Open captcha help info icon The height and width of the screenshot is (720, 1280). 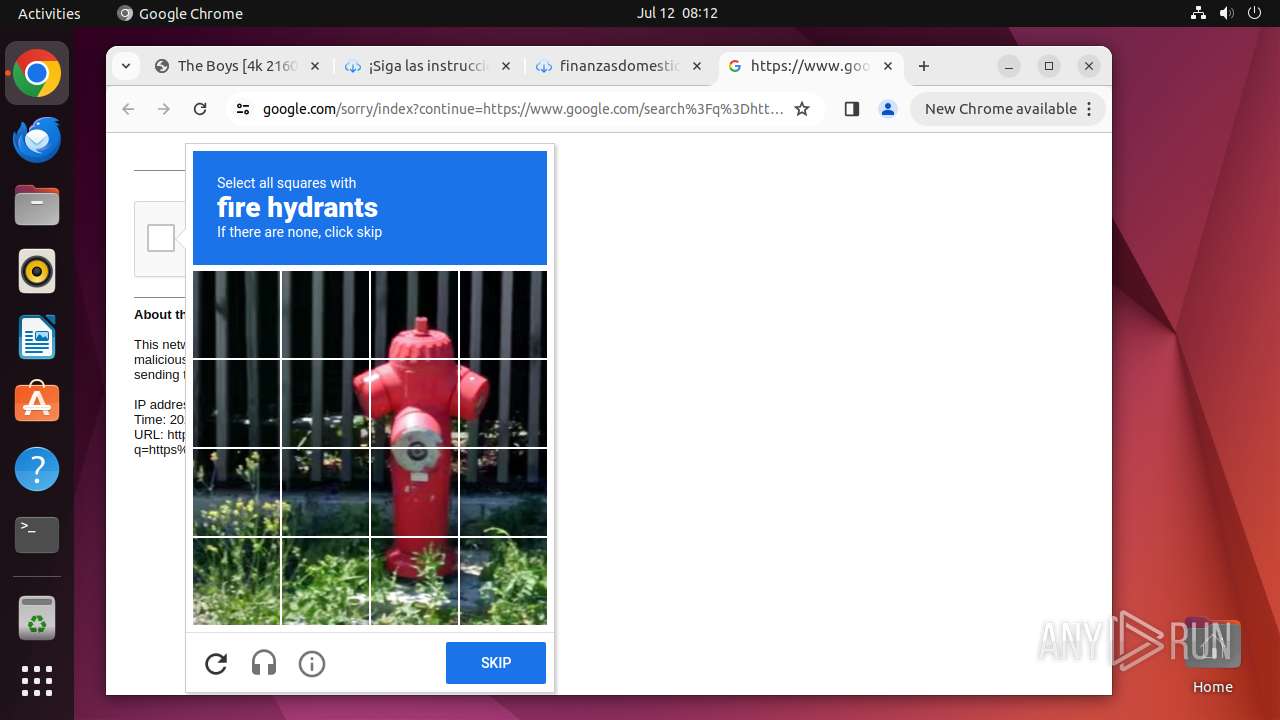(x=312, y=663)
